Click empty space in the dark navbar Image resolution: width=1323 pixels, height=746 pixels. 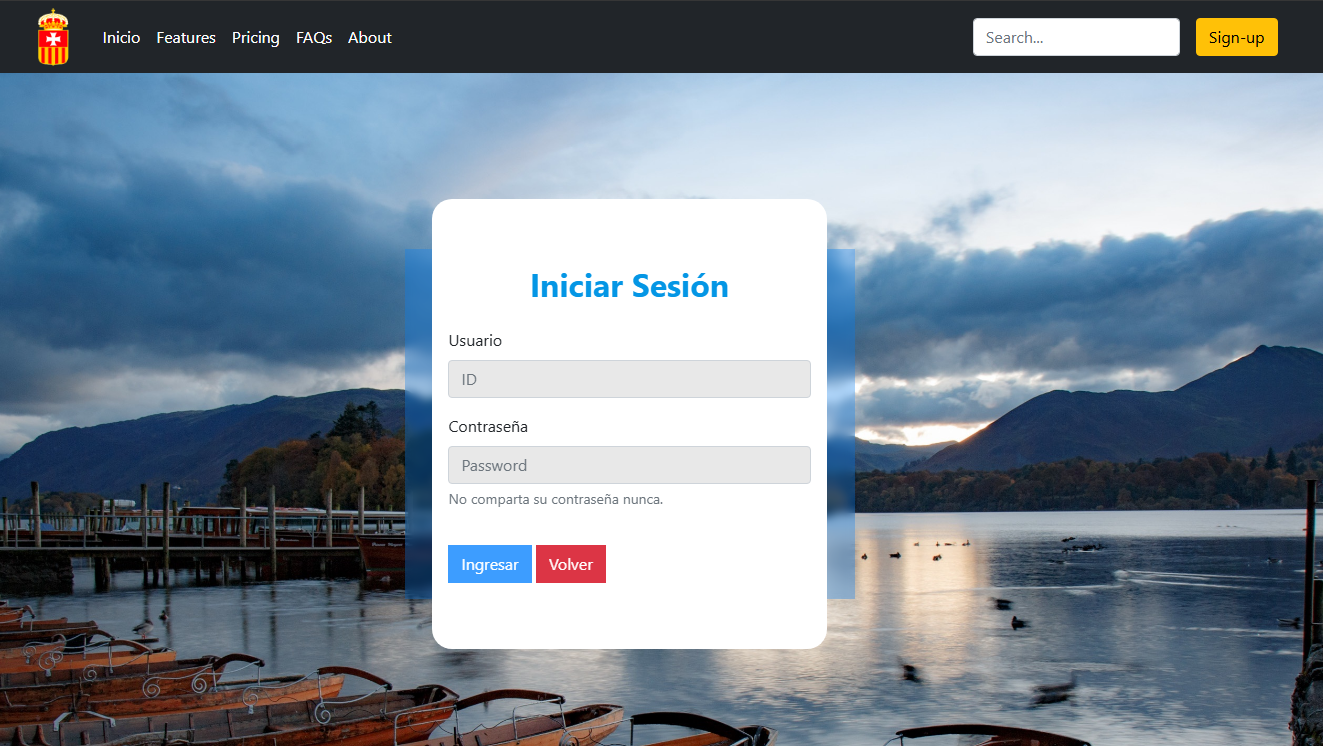tap(680, 38)
